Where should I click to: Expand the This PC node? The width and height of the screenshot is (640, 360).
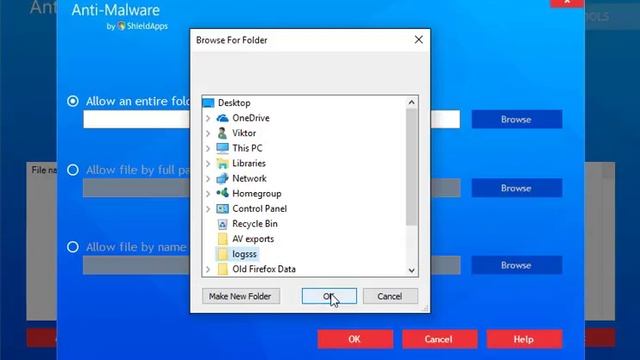pyautogui.click(x=208, y=149)
